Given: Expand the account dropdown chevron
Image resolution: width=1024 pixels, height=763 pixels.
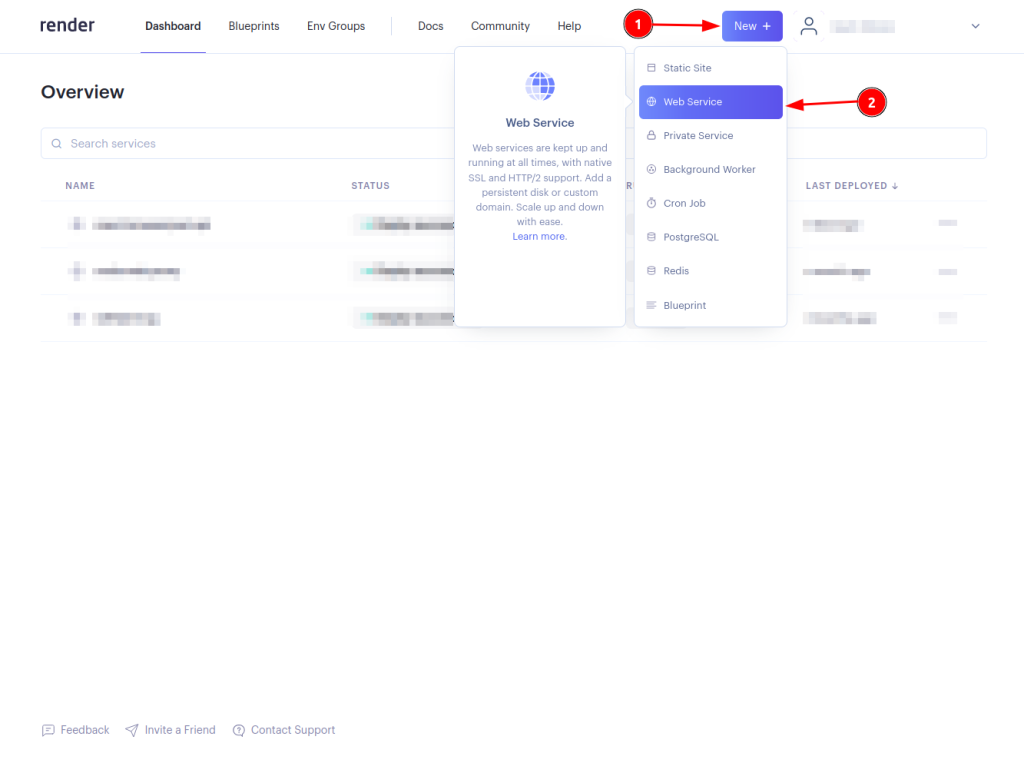Looking at the screenshot, I should pos(975,26).
